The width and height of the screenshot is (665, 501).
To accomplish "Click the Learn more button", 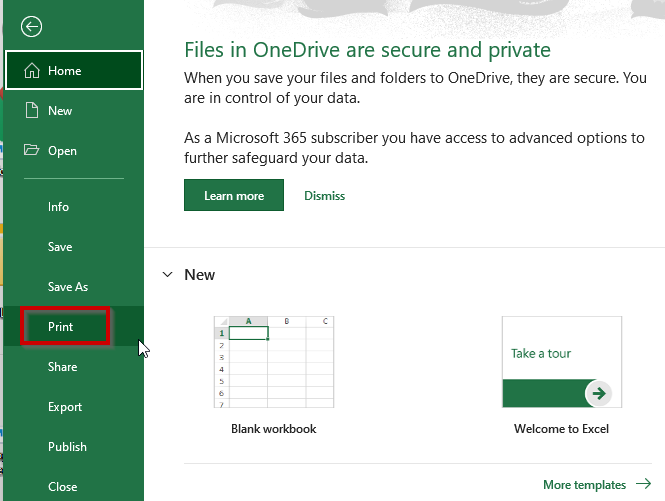I will click(234, 195).
